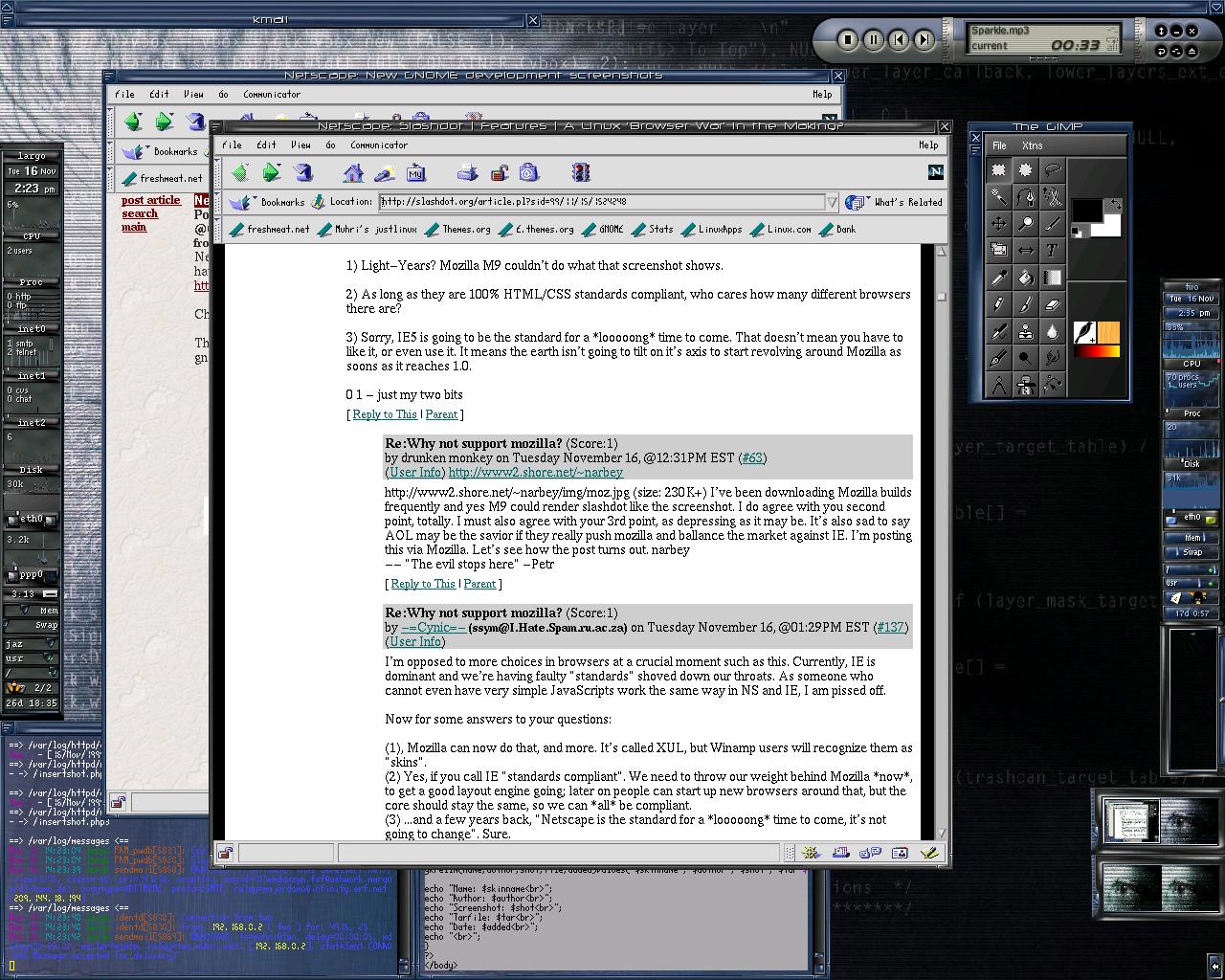The image size is (1225, 980).
Task: Select the Bucket Fill tool
Action: pyautogui.click(x=1025, y=278)
